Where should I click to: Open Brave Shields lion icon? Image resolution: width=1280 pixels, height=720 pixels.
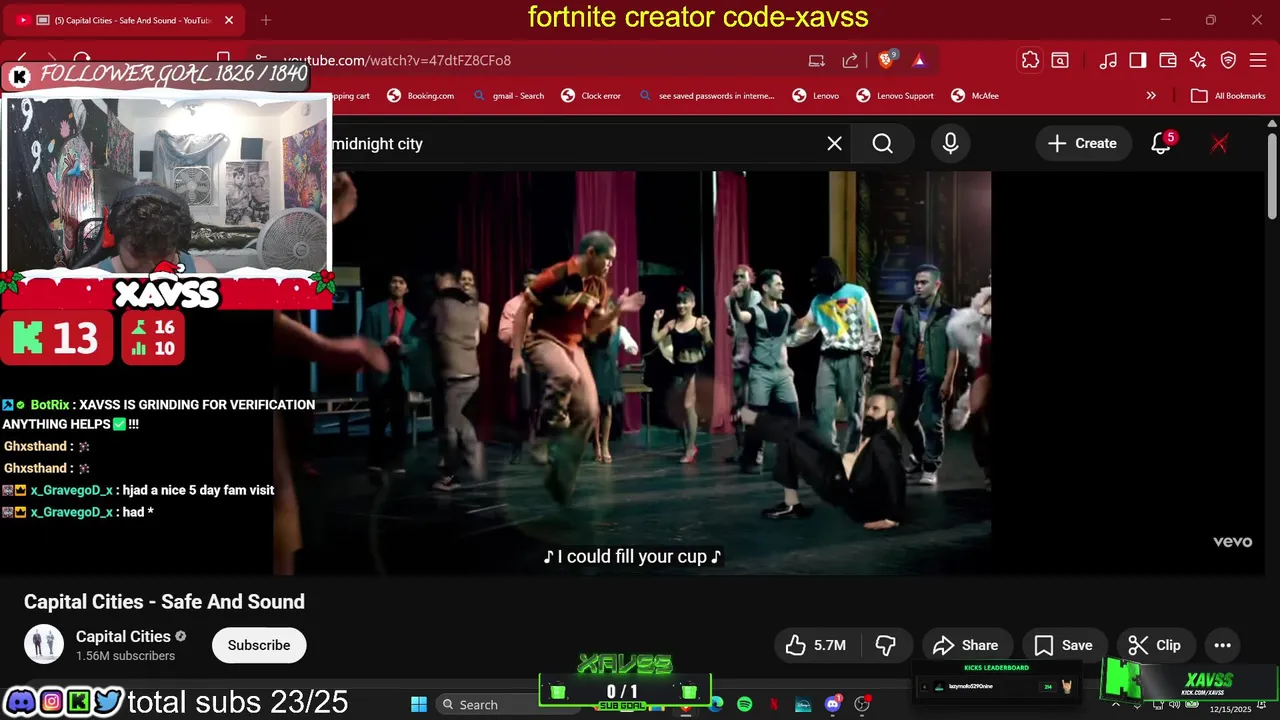click(886, 61)
